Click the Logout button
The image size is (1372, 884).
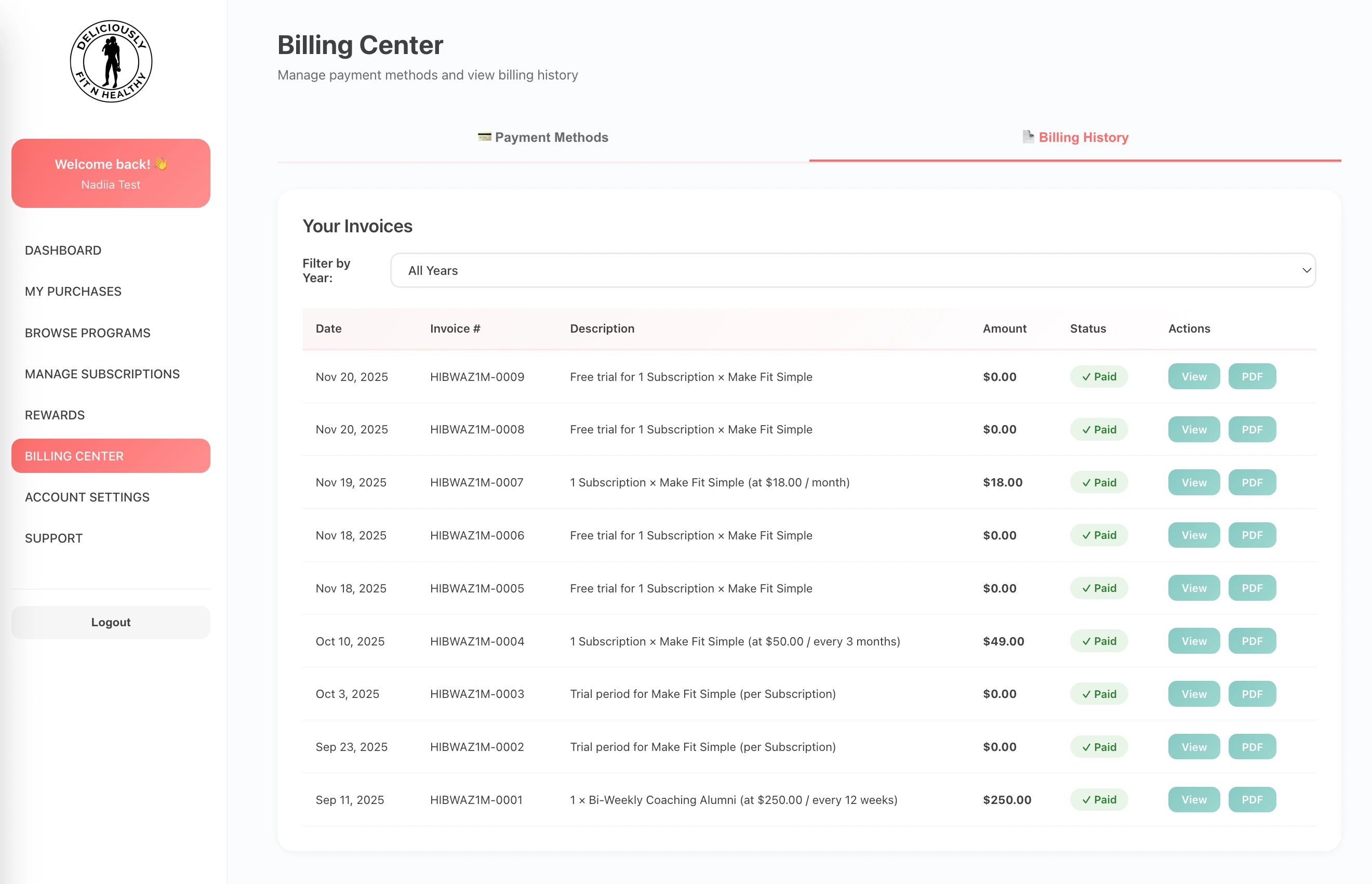pos(110,622)
